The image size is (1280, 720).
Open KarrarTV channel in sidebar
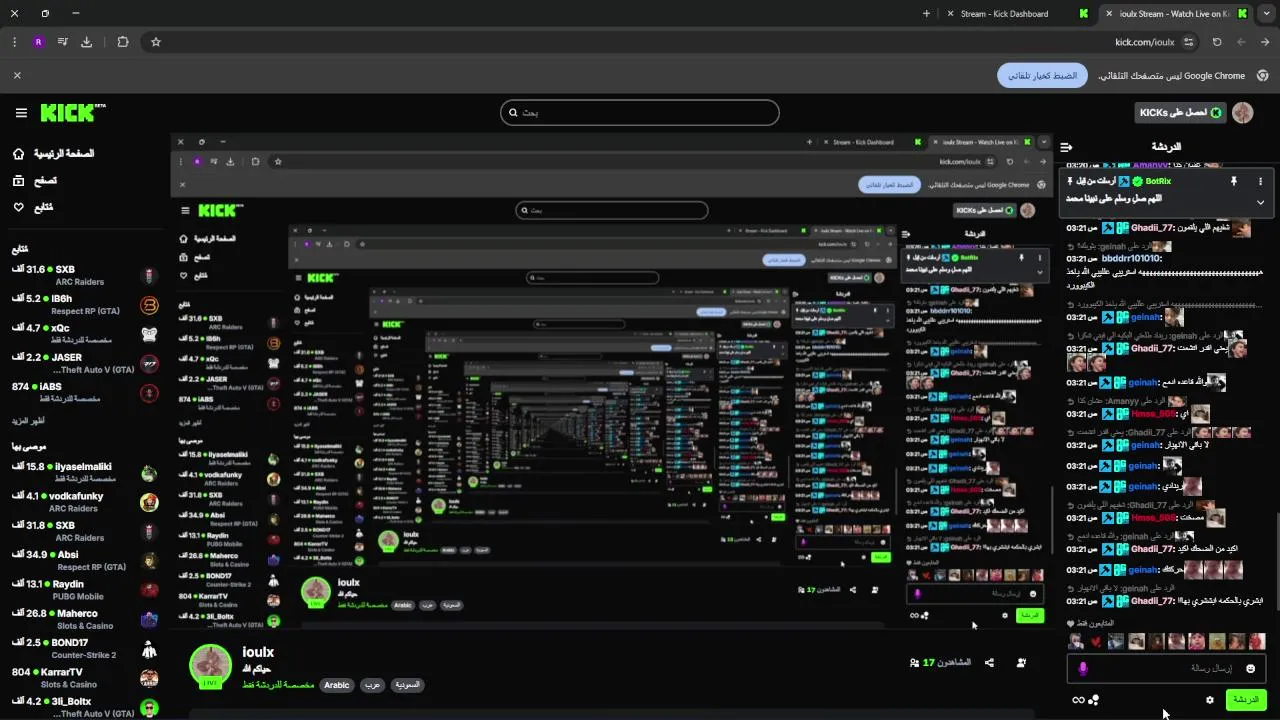(x=85, y=678)
